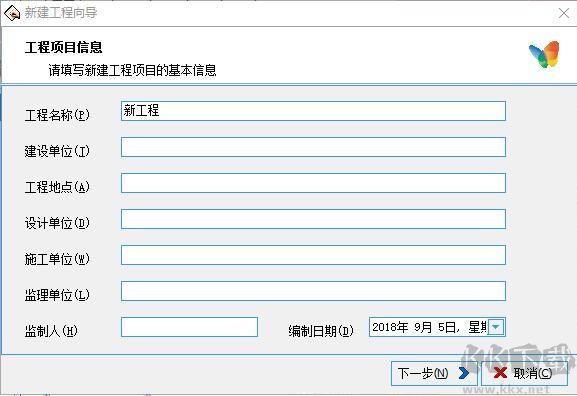Viewport: 577px width, 396px height.
Task: Click the 设计单位(D) label
Action: tap(57, 223)
